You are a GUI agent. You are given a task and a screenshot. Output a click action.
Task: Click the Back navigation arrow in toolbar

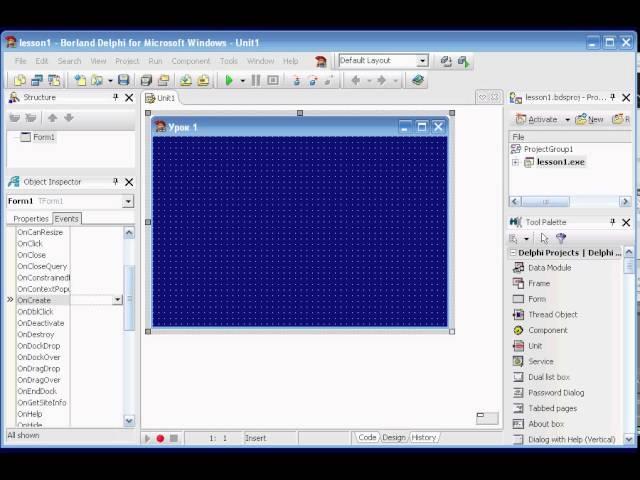(356, 80)
